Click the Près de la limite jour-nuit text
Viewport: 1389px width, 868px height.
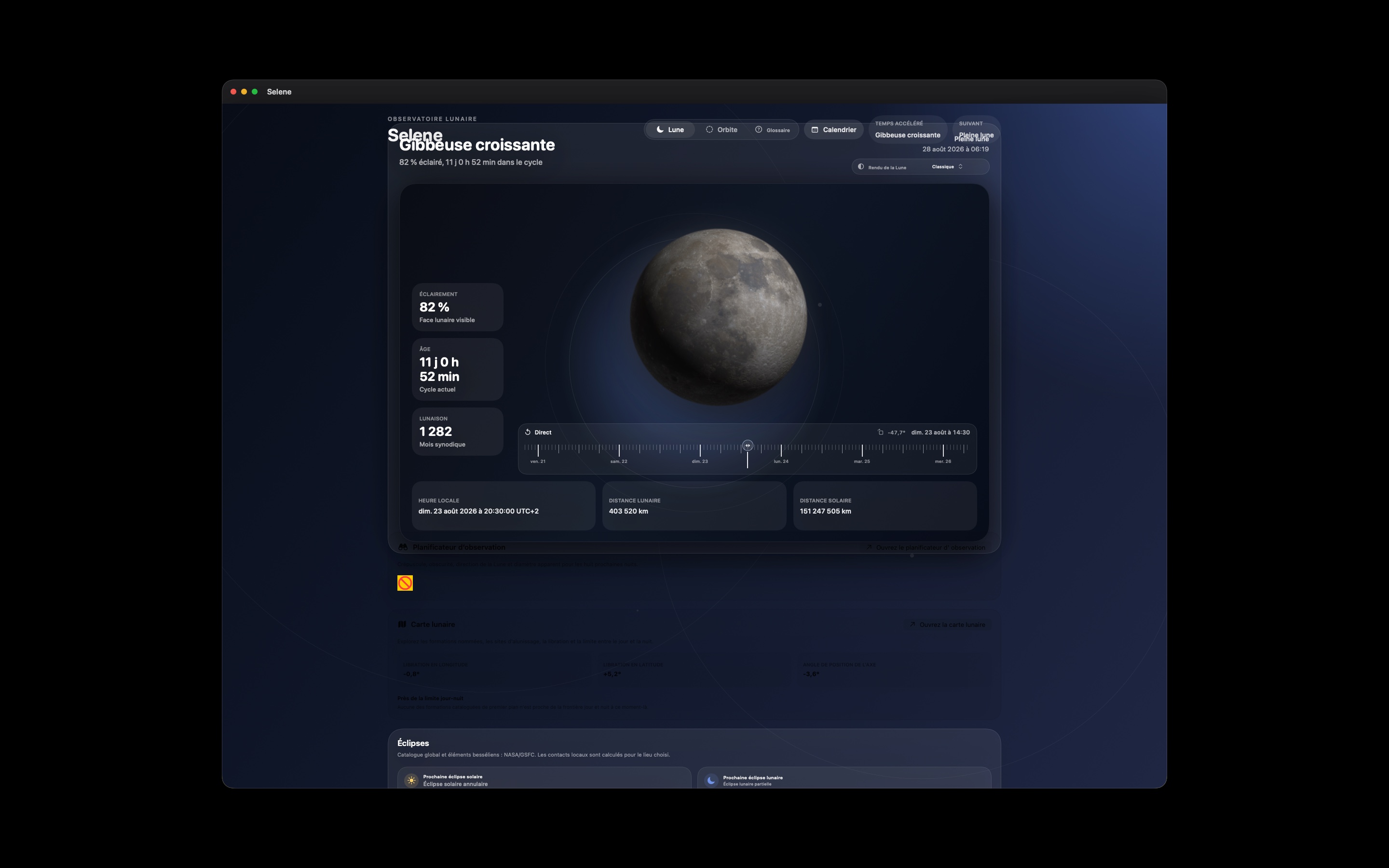[430, 698]
